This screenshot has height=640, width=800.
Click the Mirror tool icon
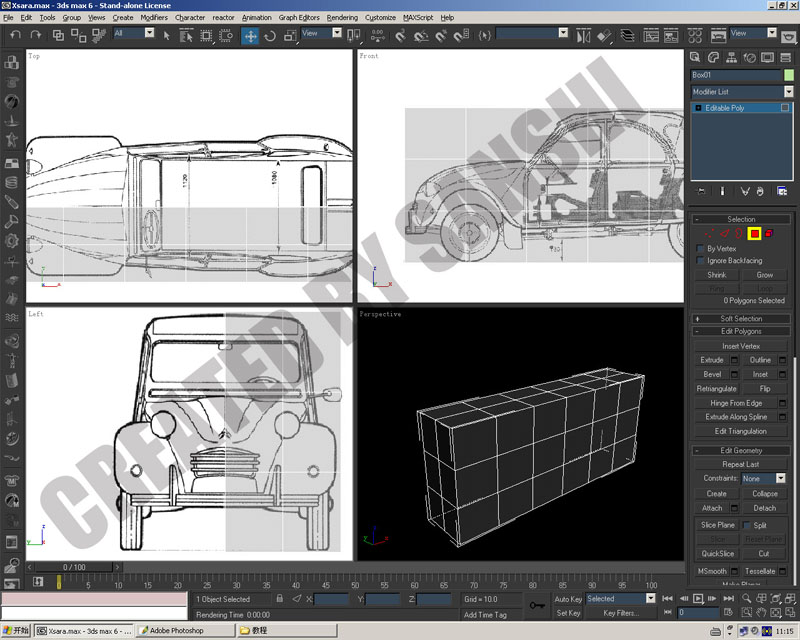click(x=583, y=36)
